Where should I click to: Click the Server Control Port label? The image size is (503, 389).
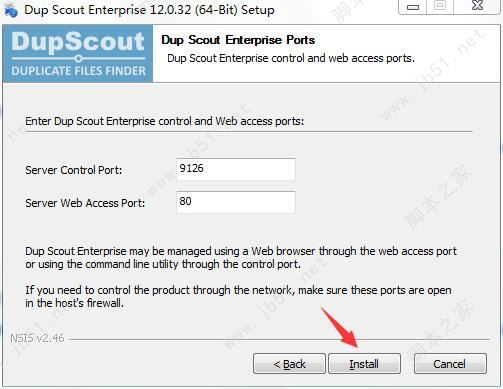[74, 170]
